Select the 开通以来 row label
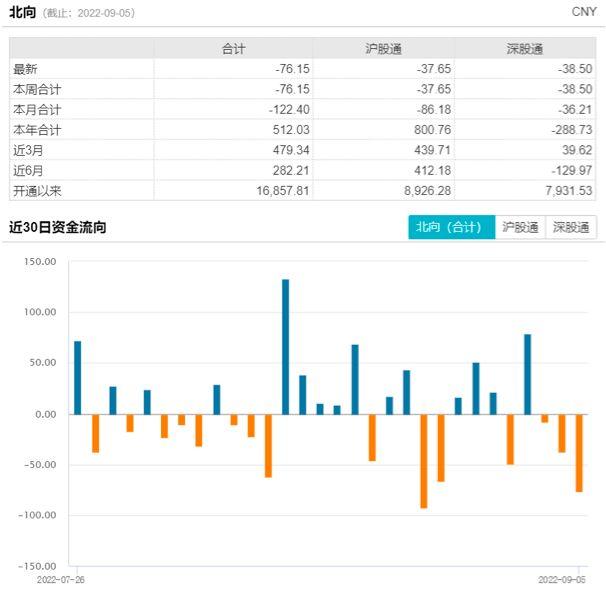This screenshot has height=589, width=606. point(37,191)
